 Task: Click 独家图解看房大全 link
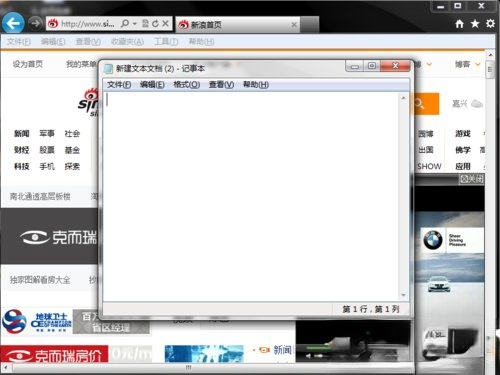[x=40, y=280]
